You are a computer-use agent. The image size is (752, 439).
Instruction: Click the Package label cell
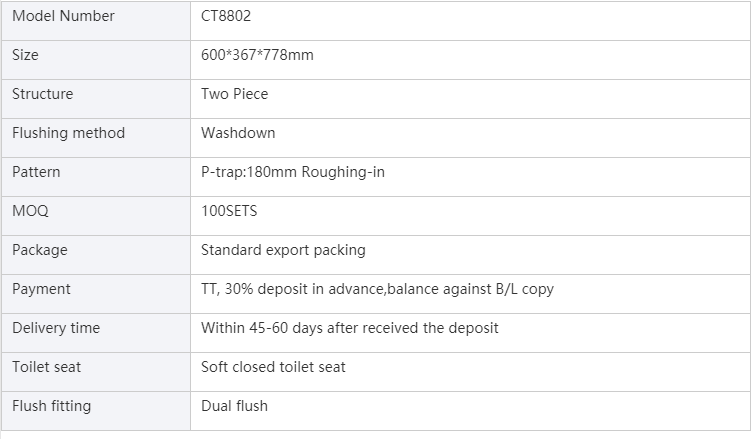click(39, 250)
